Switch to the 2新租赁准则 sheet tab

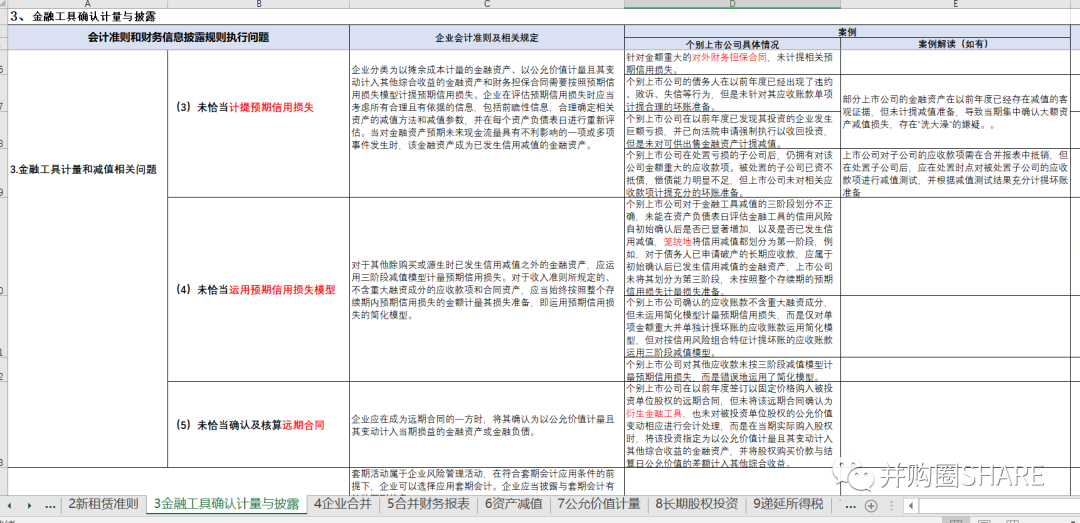pyautogui.click(x=103, y=504)
